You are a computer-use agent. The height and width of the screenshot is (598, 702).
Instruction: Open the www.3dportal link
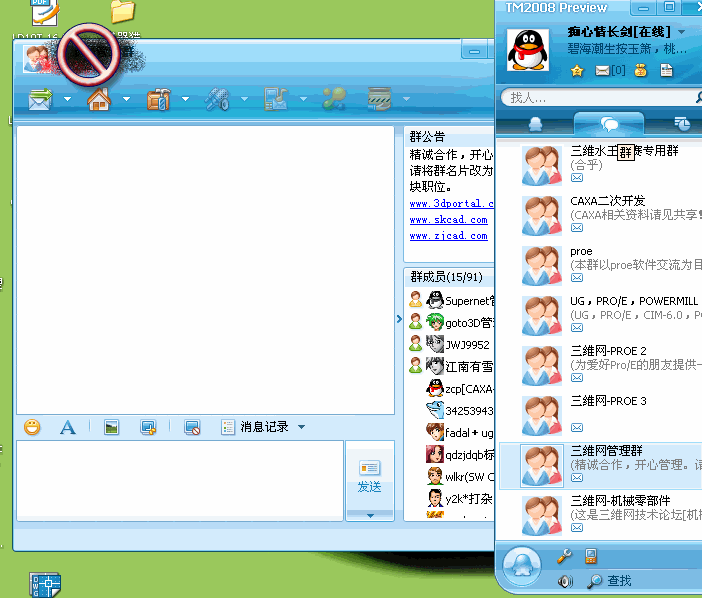tap(451, 204)
